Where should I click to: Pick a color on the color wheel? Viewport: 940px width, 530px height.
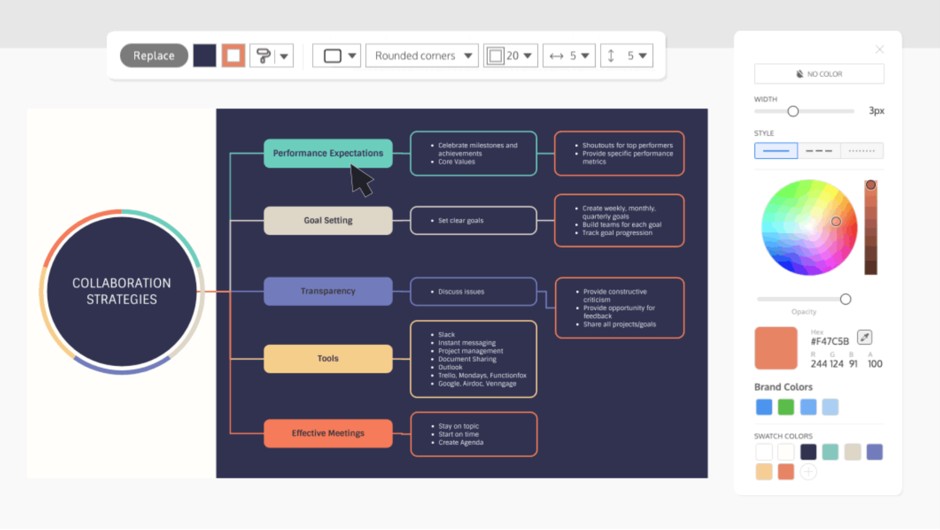(809, 227)
